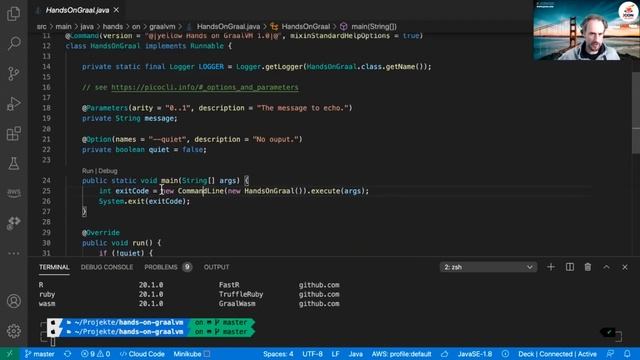Click the 'src' breadcrumb segment
The image size is (640, 360).
tap(42, 27)
